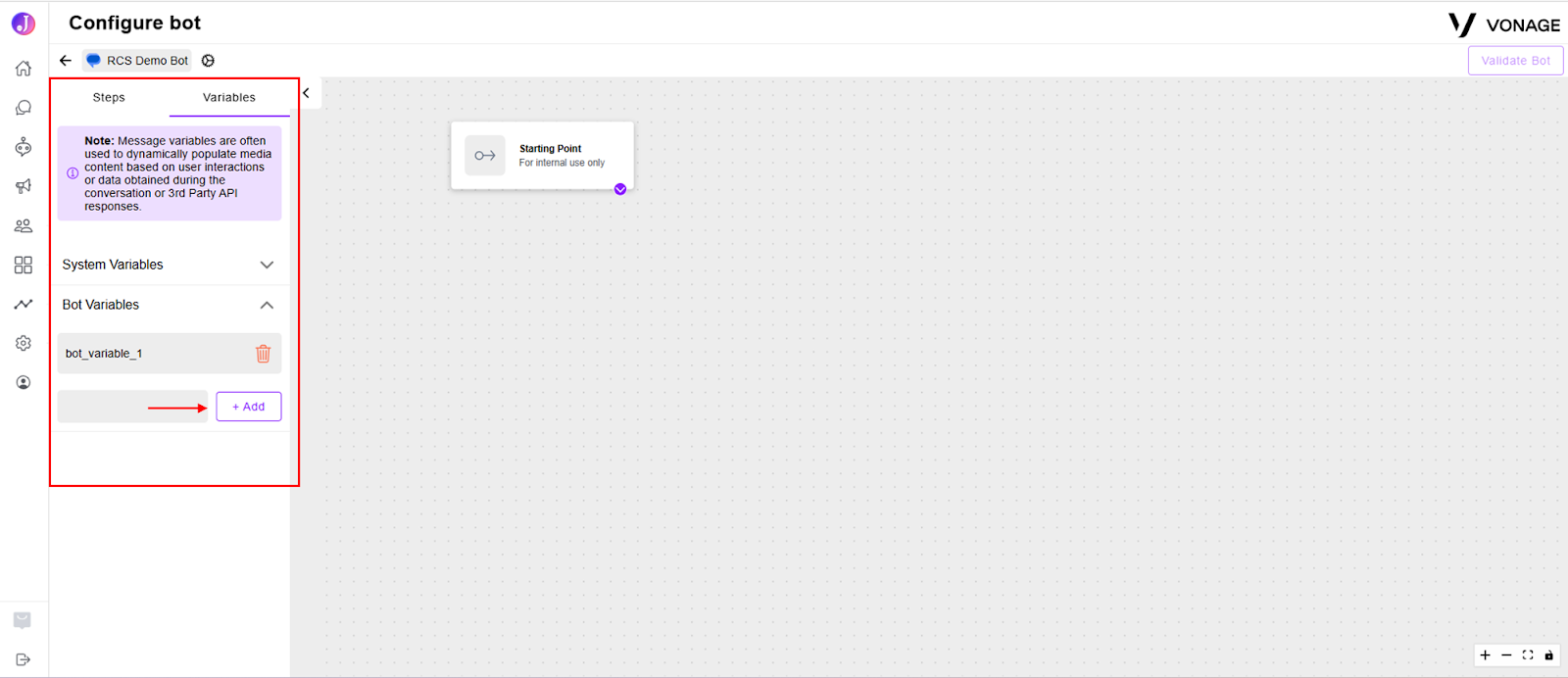Open the settings gear in sidebar
Viewport: 1568px width, 678px height.
[24, 343]
